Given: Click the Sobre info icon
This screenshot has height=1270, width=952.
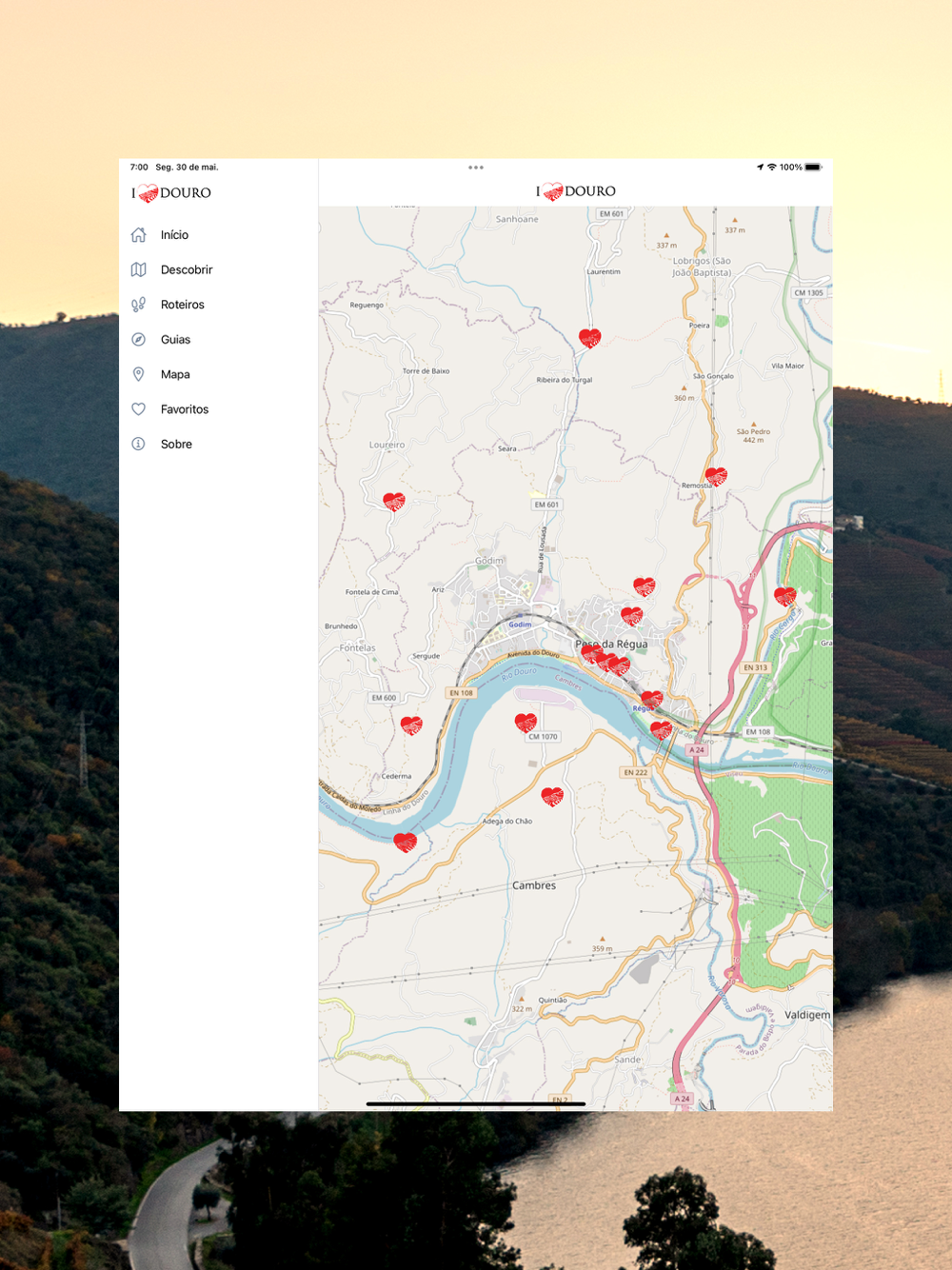Looking at the screenshot, I should [x=139, y=445].
